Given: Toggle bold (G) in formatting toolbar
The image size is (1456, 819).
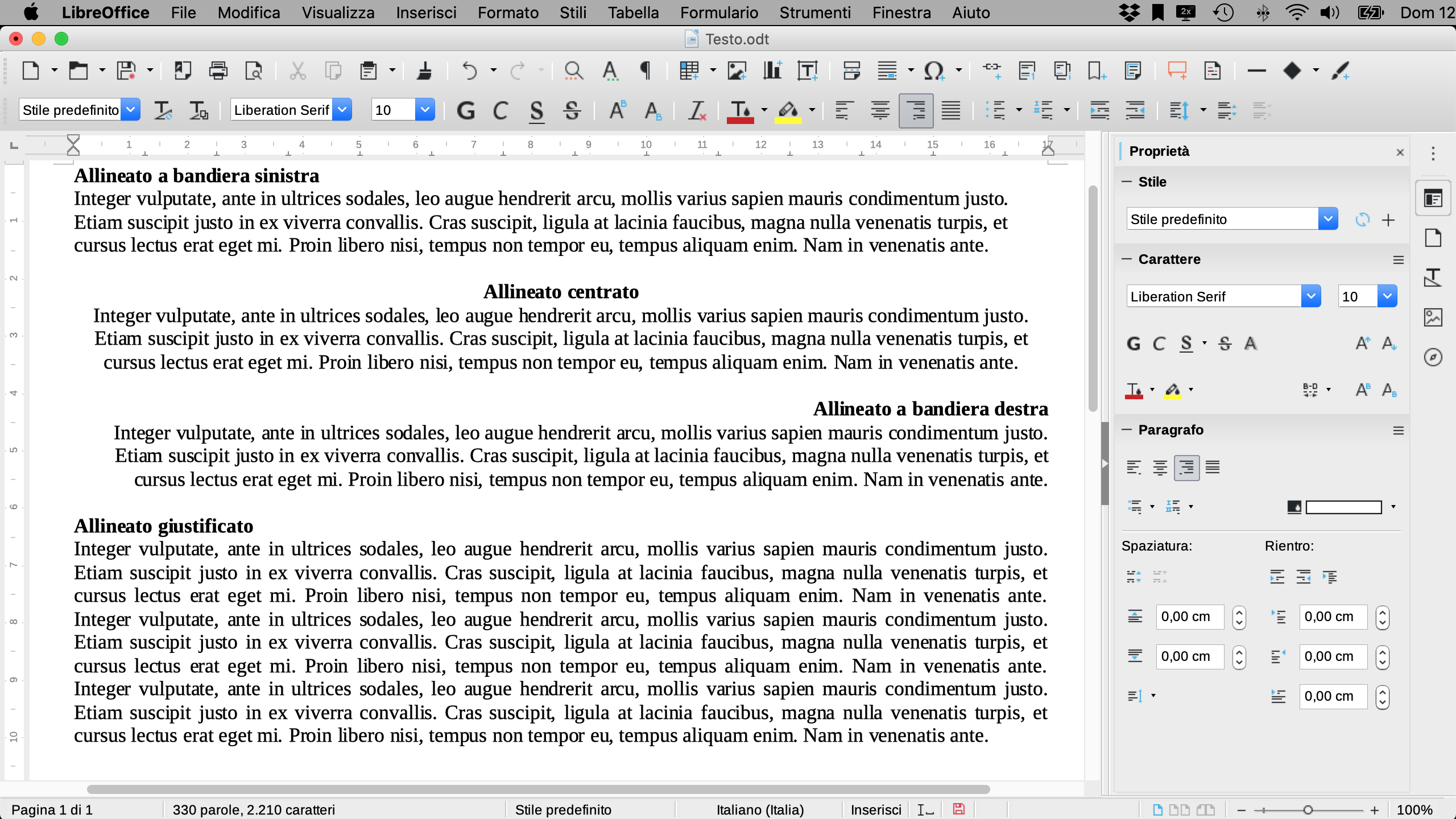Looking at the screenshot, I should (466, 110).
